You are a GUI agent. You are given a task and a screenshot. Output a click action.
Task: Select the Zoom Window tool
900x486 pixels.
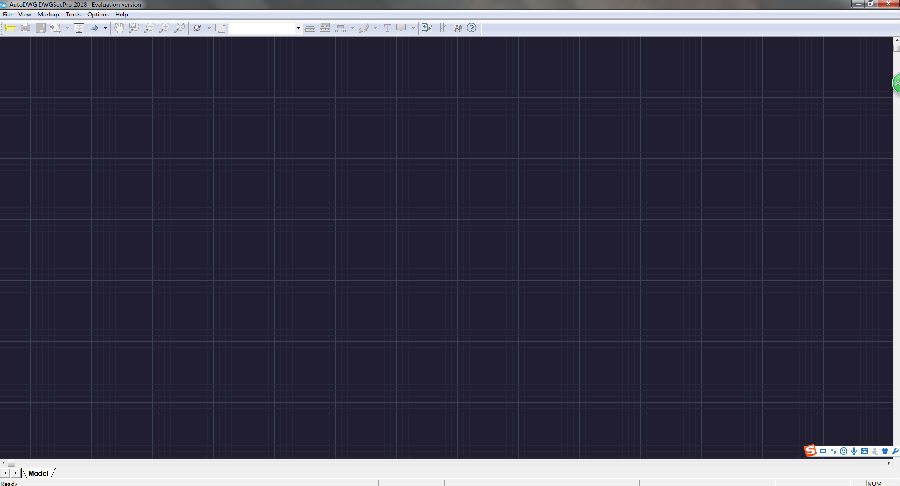134,28
